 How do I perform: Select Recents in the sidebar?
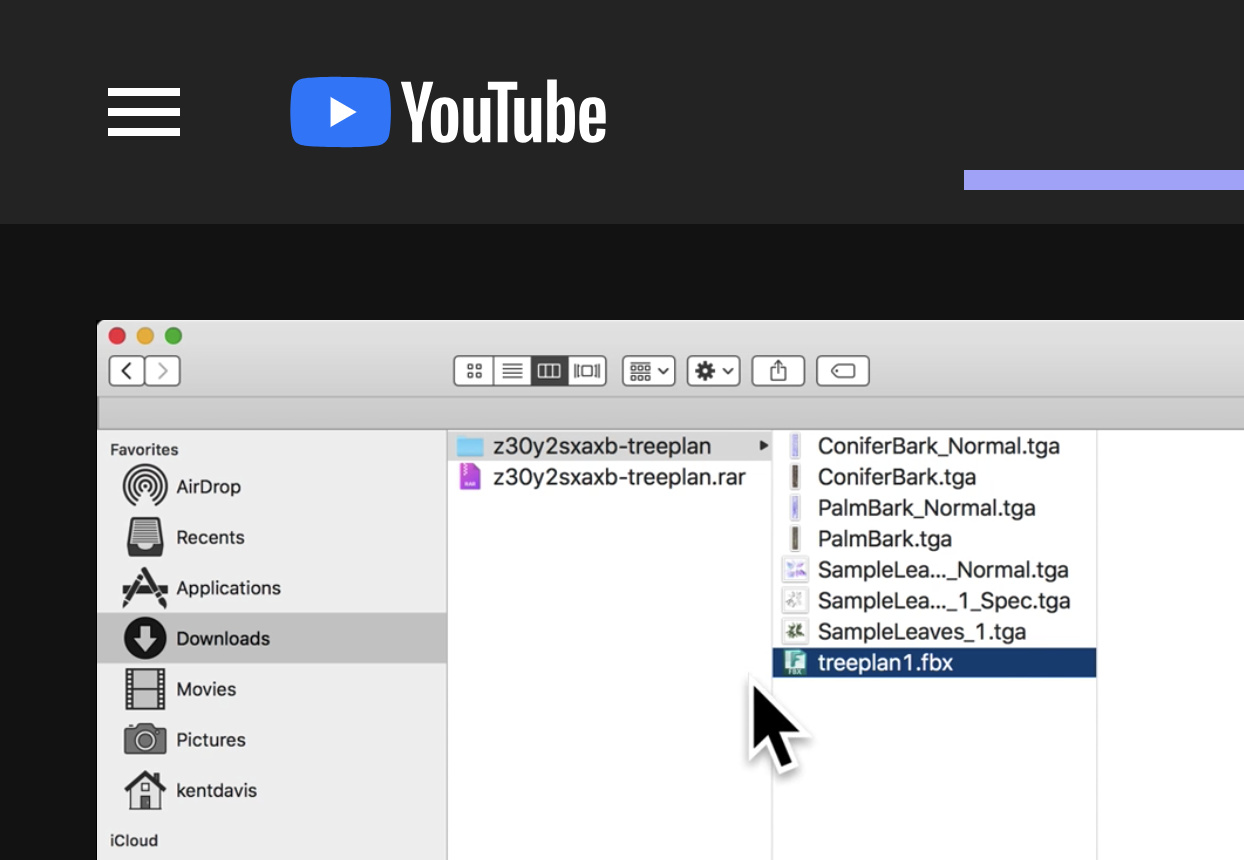tap(272, 537)
